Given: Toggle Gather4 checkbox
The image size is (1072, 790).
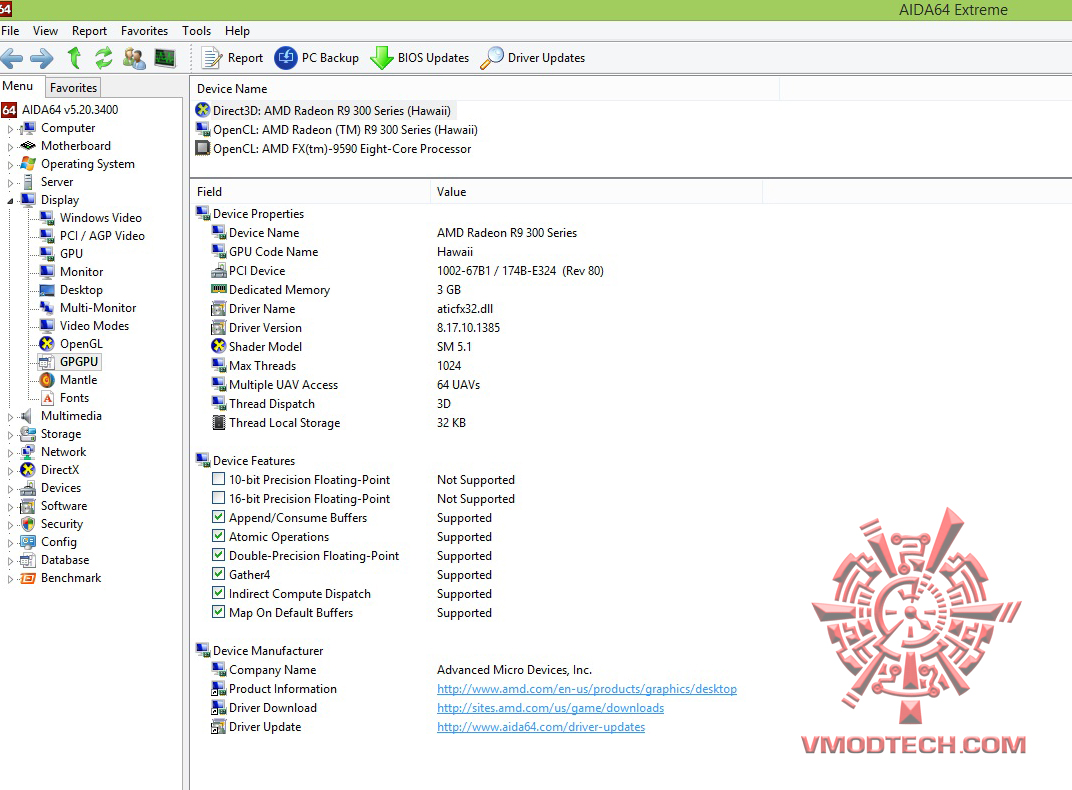Looking at the screenshot, I should coord(218,574).
